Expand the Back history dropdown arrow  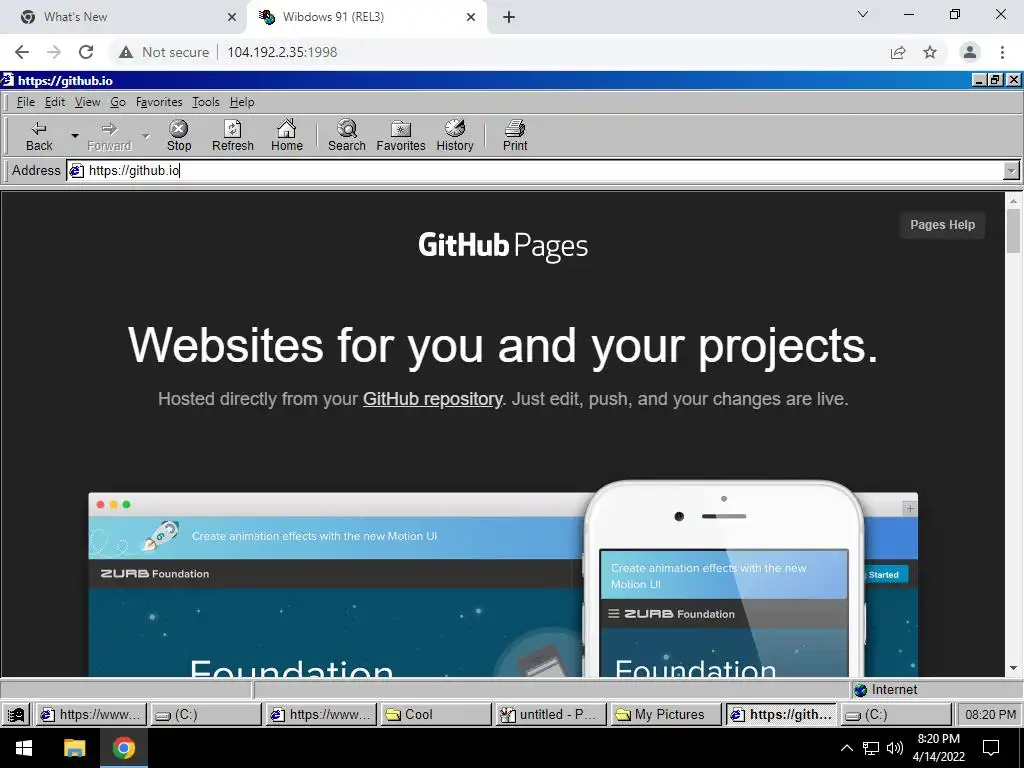(x=75, y=136)
